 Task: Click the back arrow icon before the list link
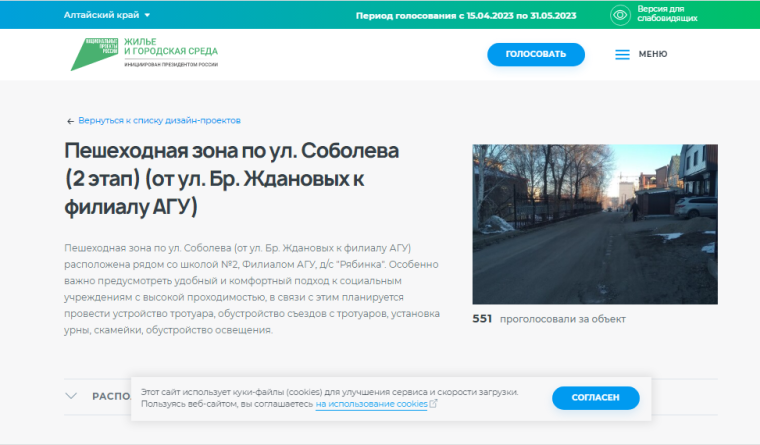70,121
